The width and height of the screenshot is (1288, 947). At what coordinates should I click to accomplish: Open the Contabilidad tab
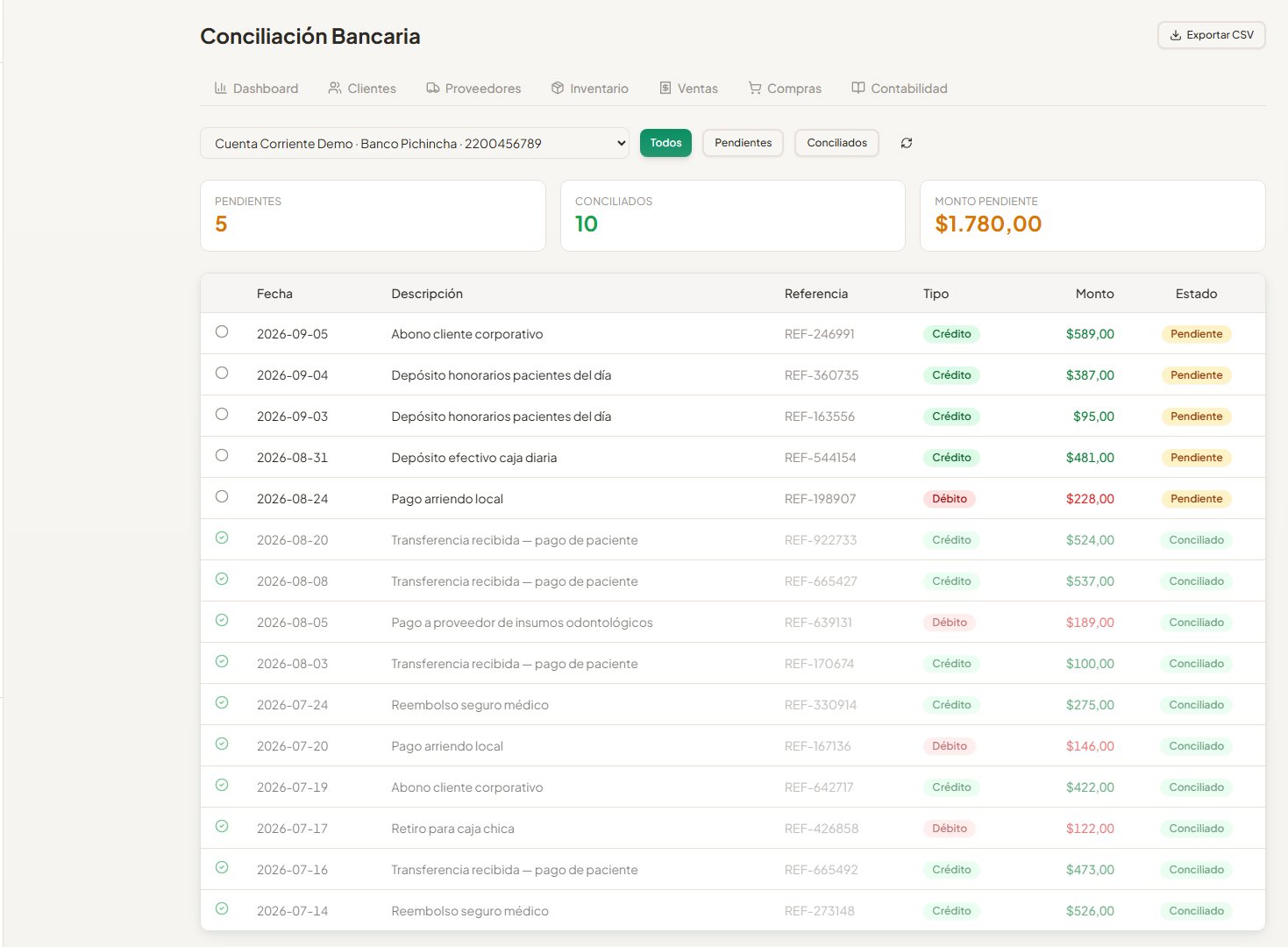pos(900,89)
